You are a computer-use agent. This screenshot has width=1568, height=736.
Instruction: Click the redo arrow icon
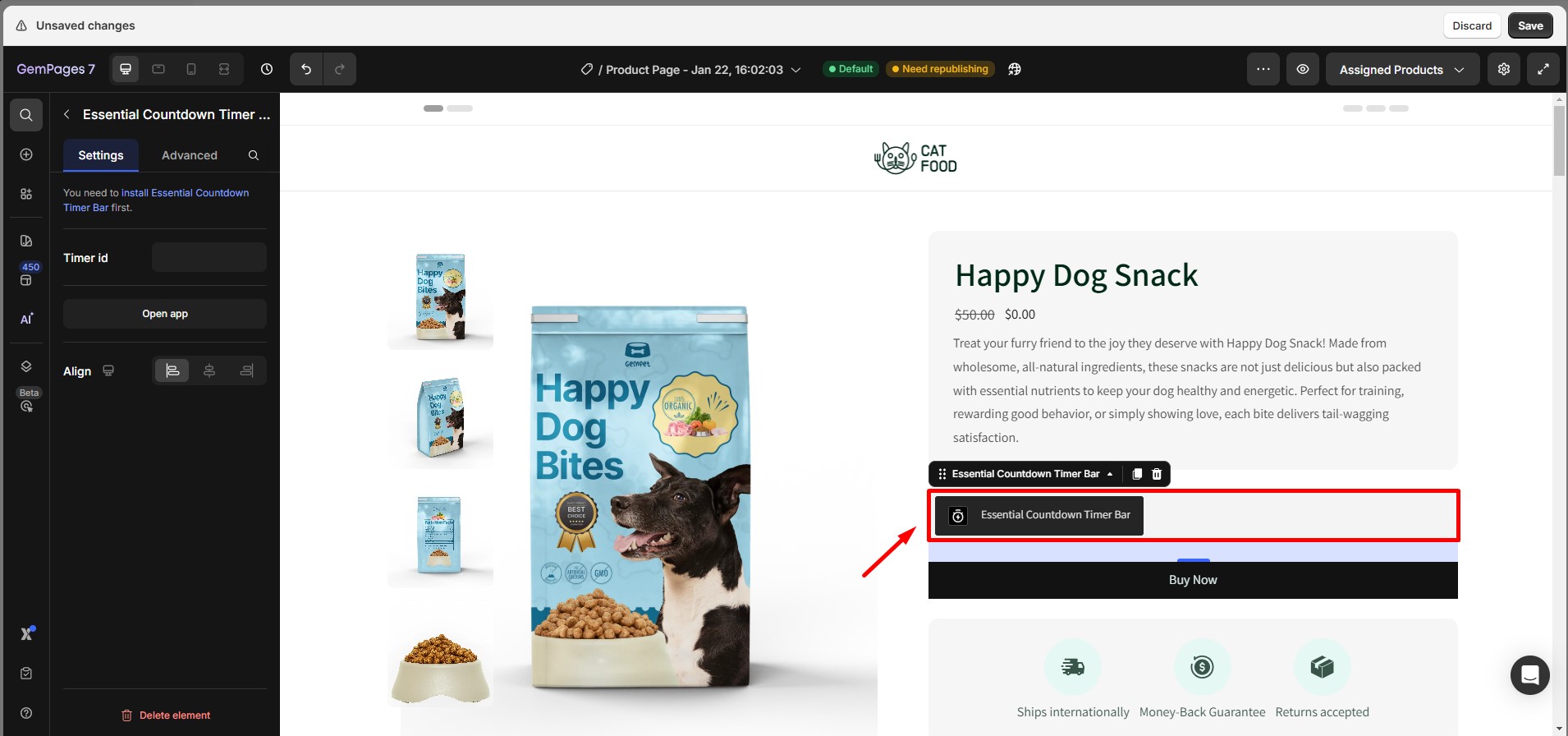click(x=340, y=69)
